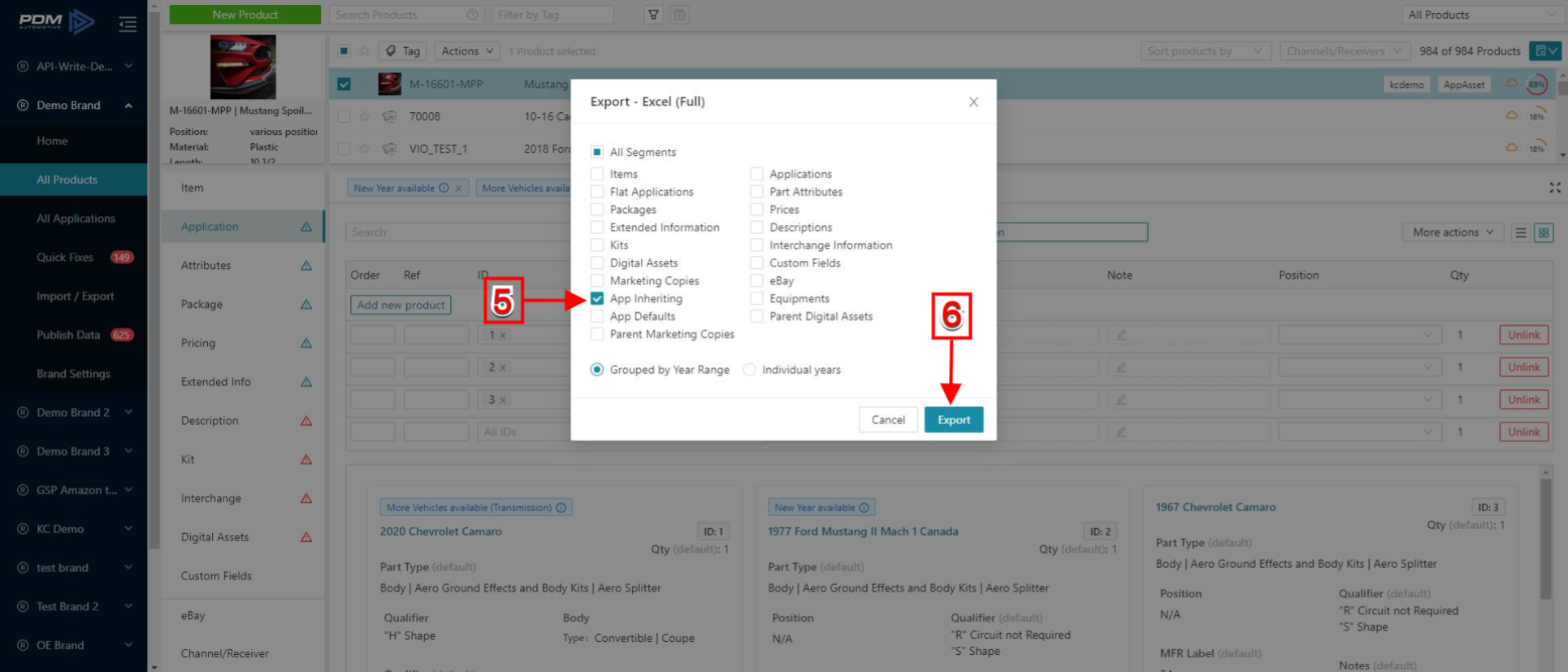The image size is (1568, 672).
Task: Remove the New Year available filter chip
Action: [458, 189]
